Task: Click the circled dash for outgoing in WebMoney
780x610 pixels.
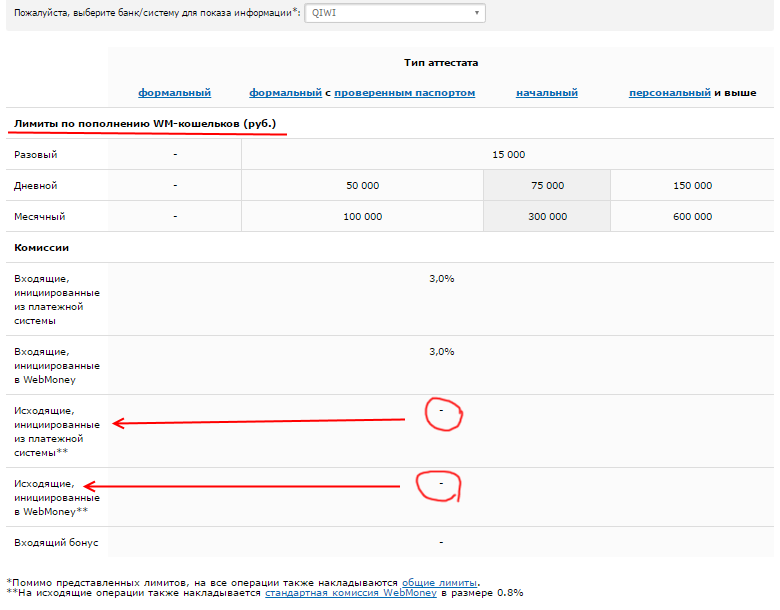Action: [441, 484]
